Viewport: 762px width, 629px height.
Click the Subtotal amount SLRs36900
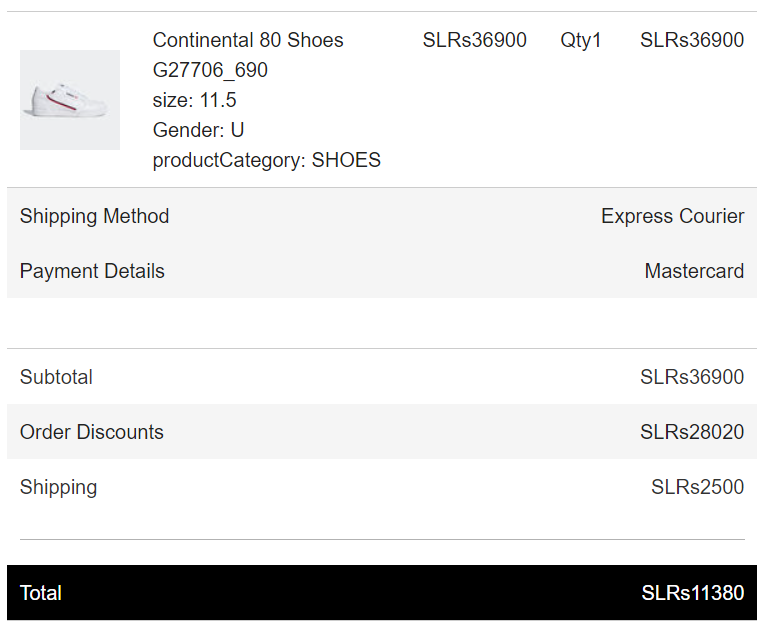click(x=692, y=377)
